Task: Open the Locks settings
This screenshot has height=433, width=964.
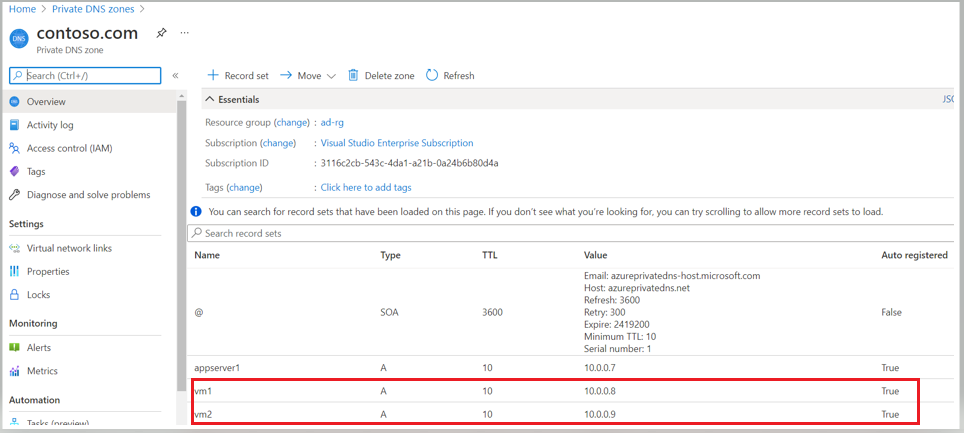Action: tap(39, 295)
